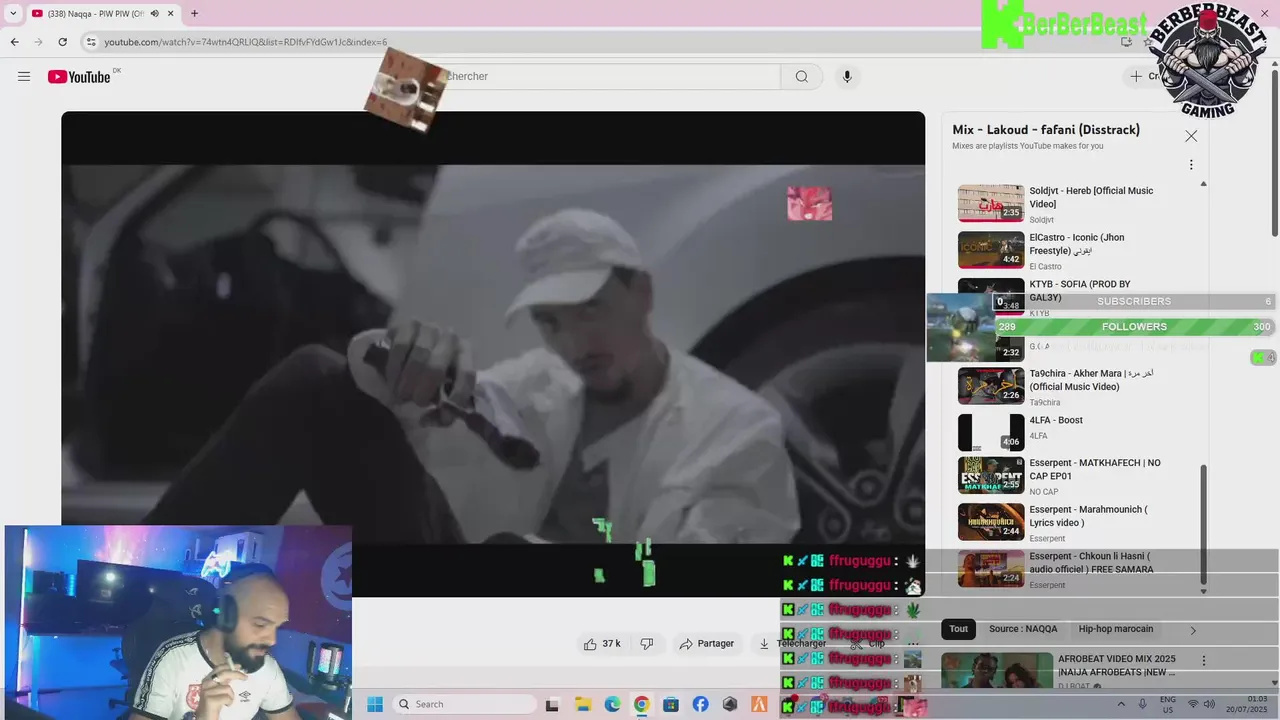
Task: Switch to Google Chrome on the taskbar
Action: click(x=641, y=704)
